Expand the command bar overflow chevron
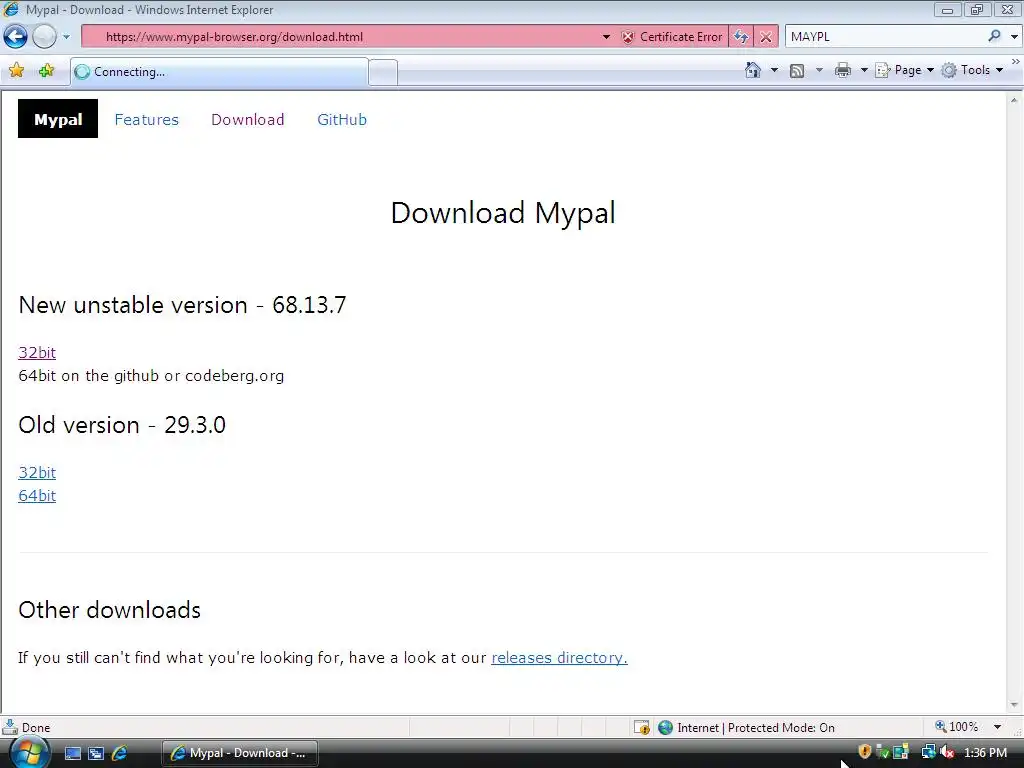The image size is (1024, 768). click(x=1016, y=61)
